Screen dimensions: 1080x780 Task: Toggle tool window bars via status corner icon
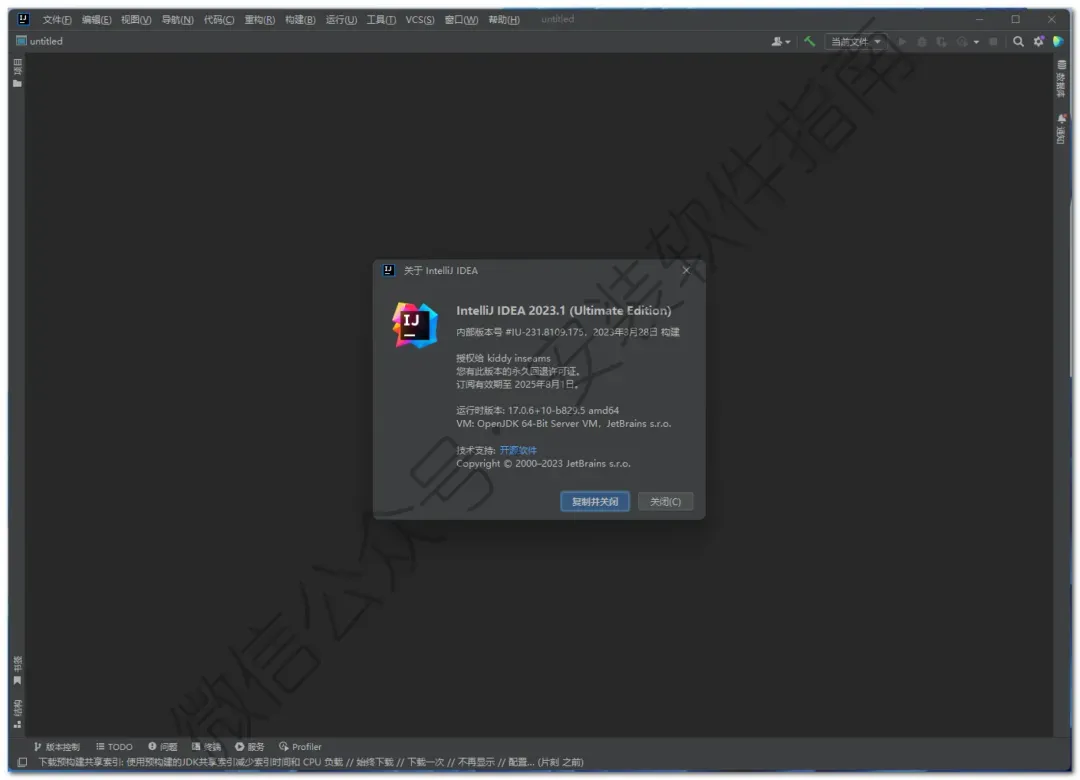point(22,762)
